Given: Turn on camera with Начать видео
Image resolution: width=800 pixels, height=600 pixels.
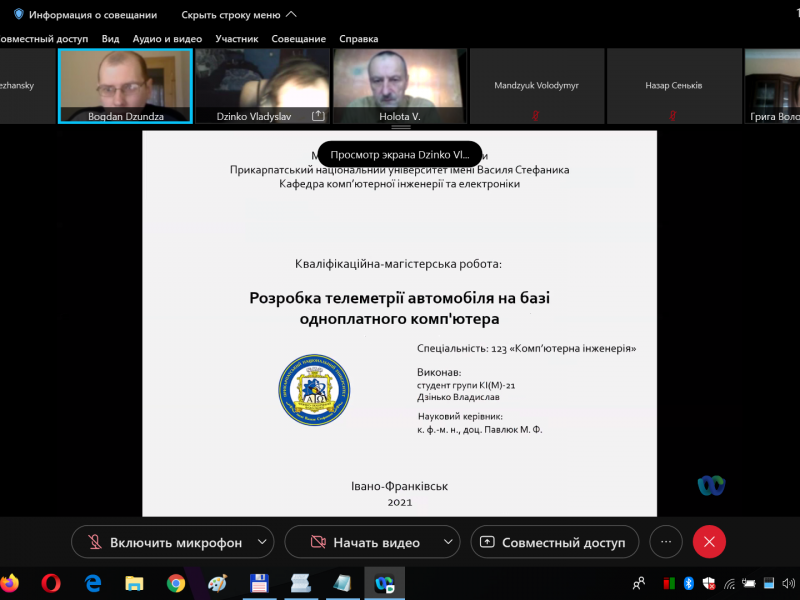Looking at the screenshot, I should (x=362, y=542).
